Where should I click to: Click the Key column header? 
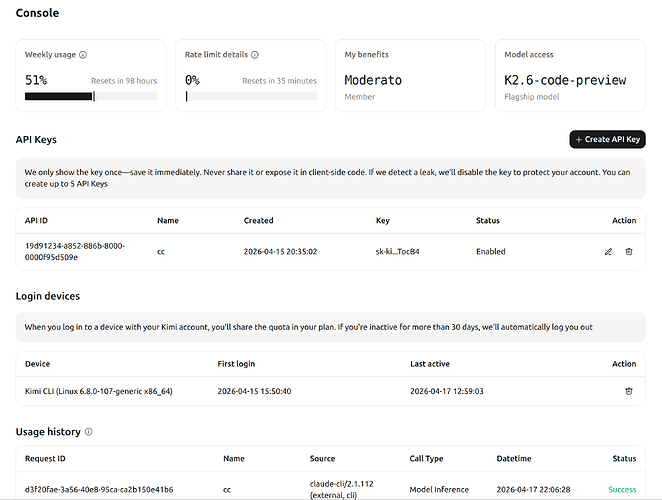(x=383, y=220)
